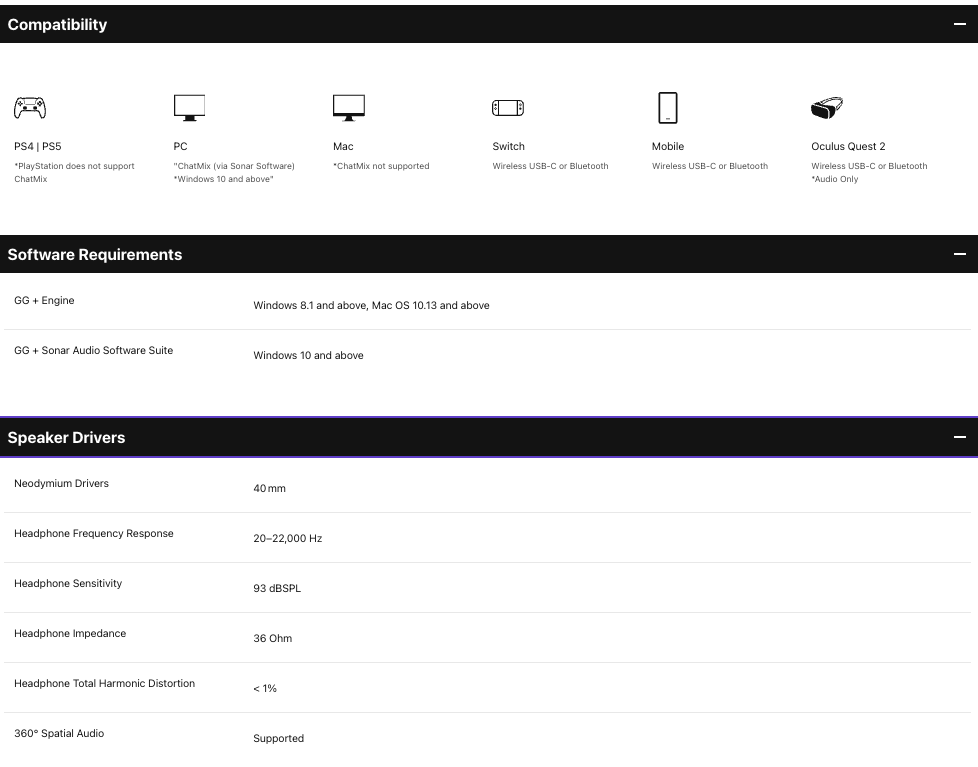Click GG + Sonar Audio Software Suite label

click(x=93, y=350)
